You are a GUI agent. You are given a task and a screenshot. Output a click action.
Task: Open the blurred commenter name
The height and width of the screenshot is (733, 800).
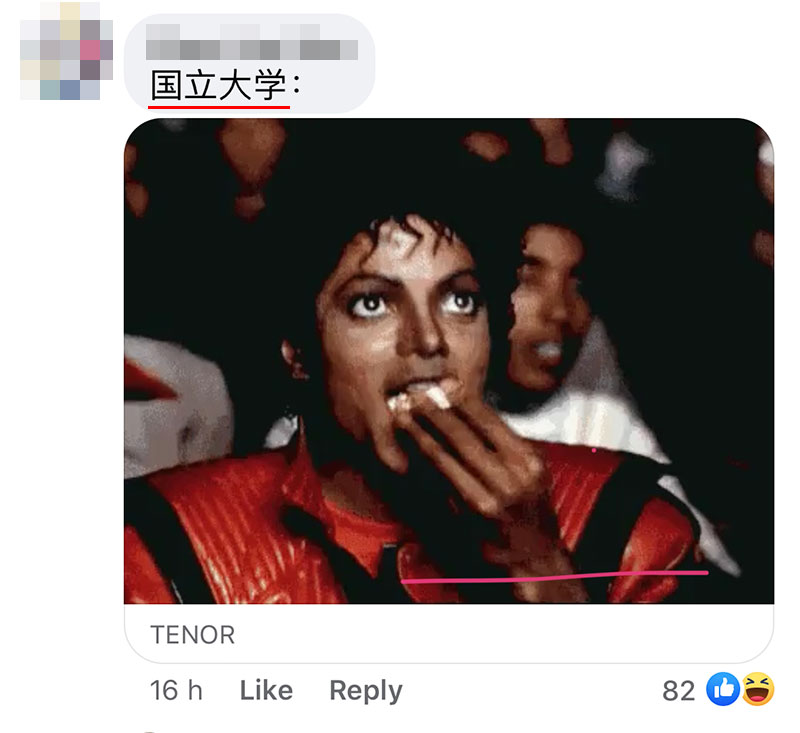tap(252, 42)
